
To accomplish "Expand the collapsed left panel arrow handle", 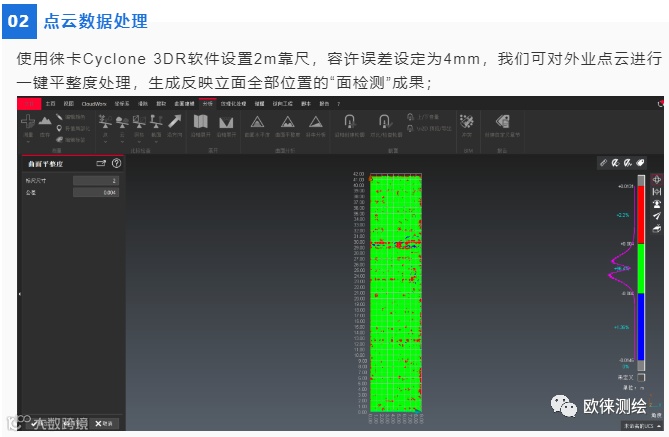I will coord(20,294).
